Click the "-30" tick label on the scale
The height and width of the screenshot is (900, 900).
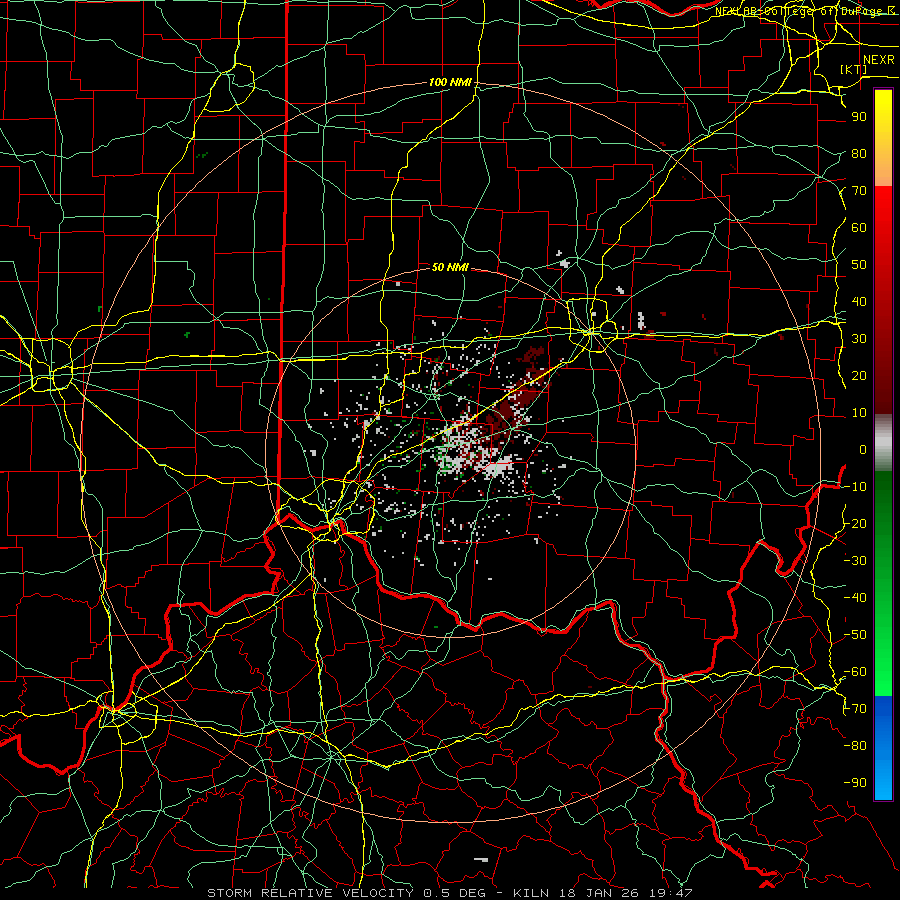855,561
